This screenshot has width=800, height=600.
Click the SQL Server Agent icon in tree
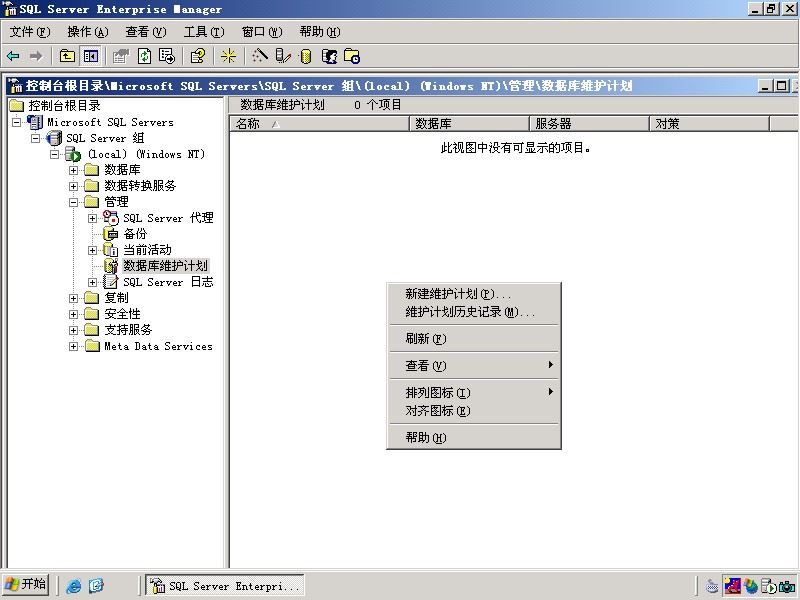[x=111, y=217]
